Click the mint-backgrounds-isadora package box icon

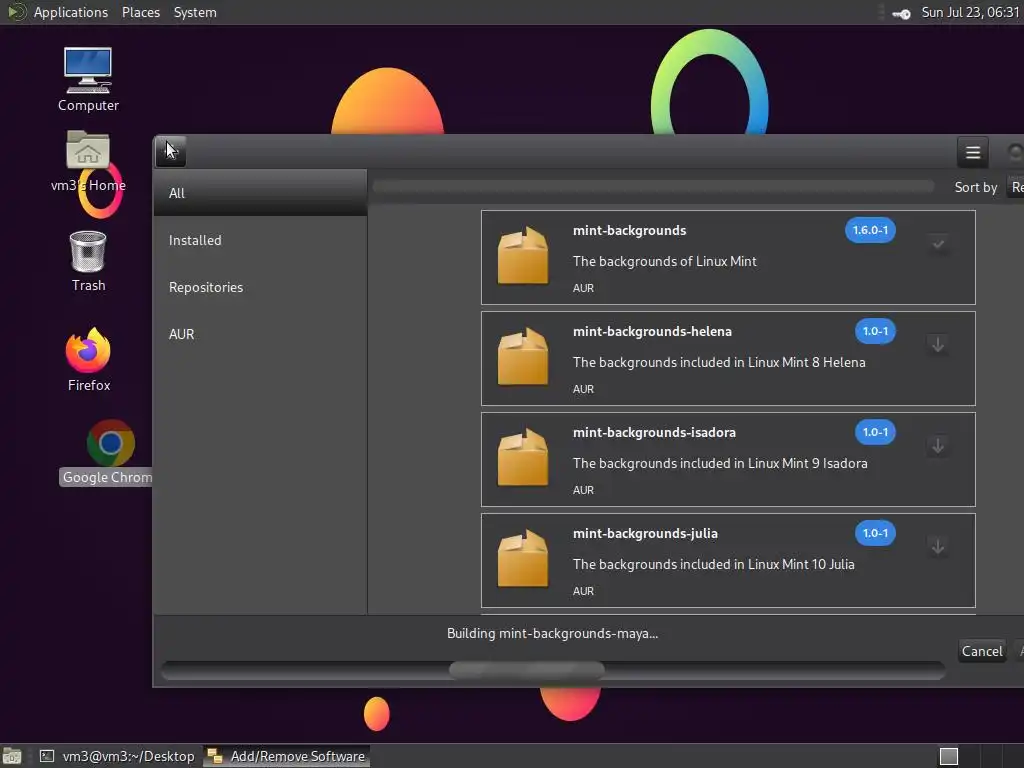[522, 457]
